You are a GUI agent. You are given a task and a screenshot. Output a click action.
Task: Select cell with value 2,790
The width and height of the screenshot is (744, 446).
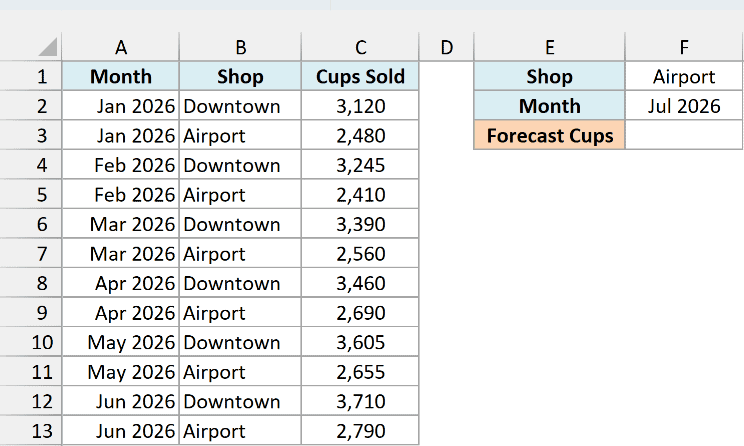[x=360, y=431]
